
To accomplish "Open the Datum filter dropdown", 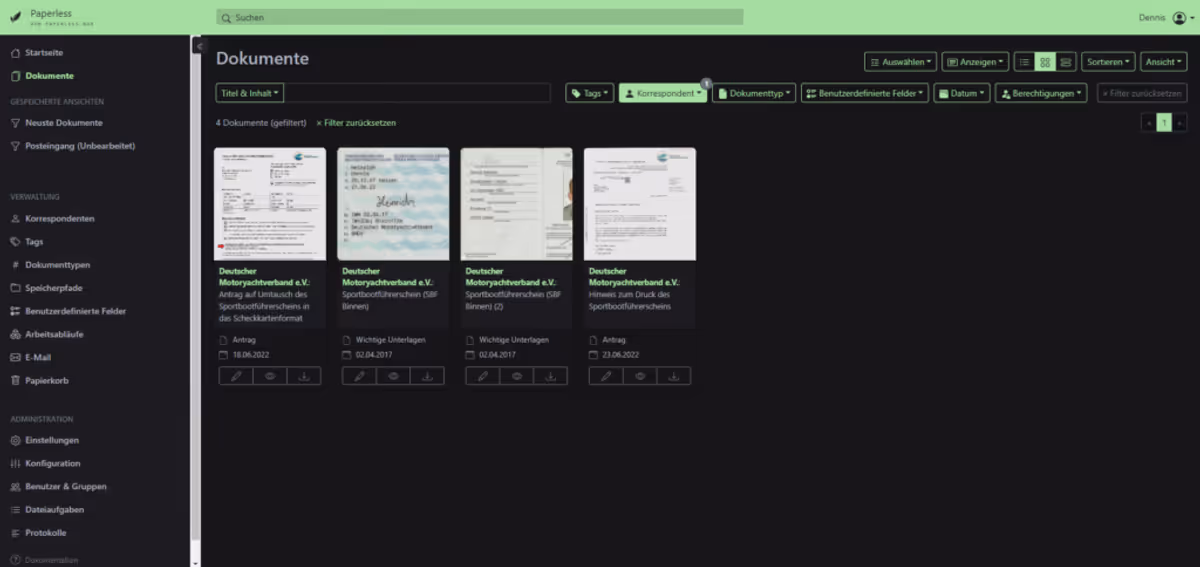I will point(962,93).
